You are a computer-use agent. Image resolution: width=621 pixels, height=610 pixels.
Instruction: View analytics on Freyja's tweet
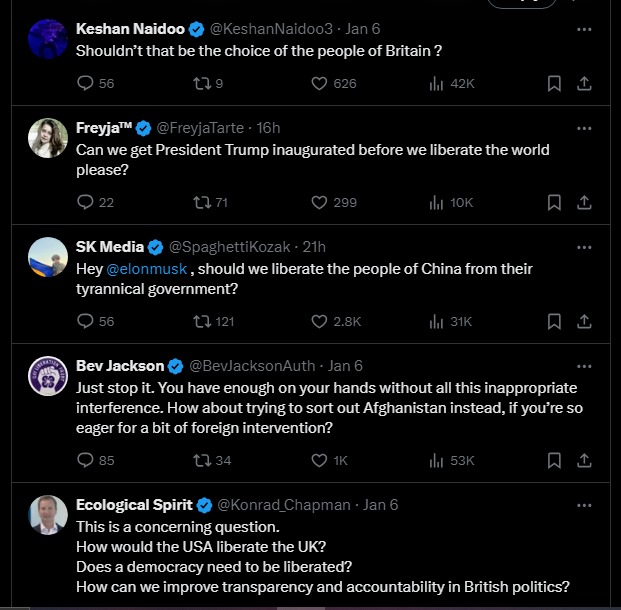tap(436, 203)
